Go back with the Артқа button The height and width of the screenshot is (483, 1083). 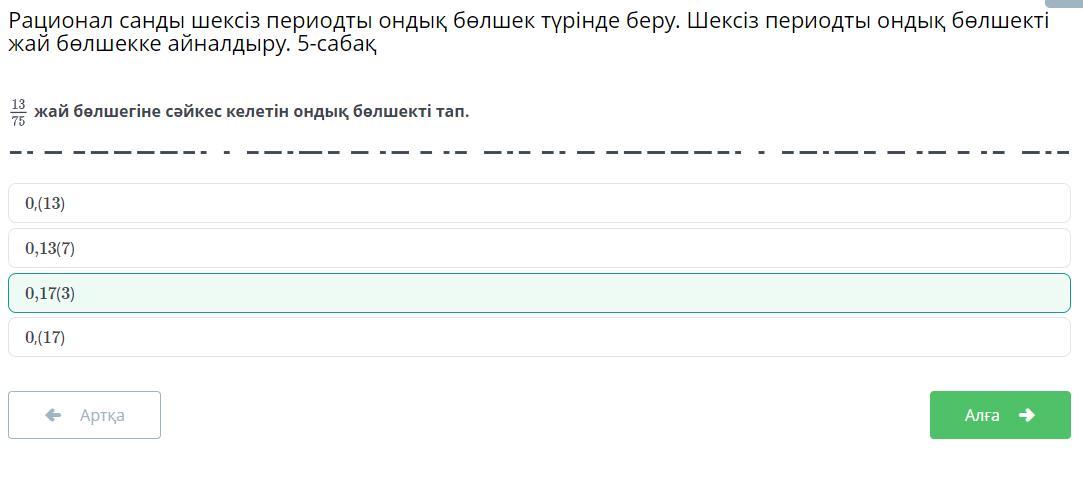[84, 415]
